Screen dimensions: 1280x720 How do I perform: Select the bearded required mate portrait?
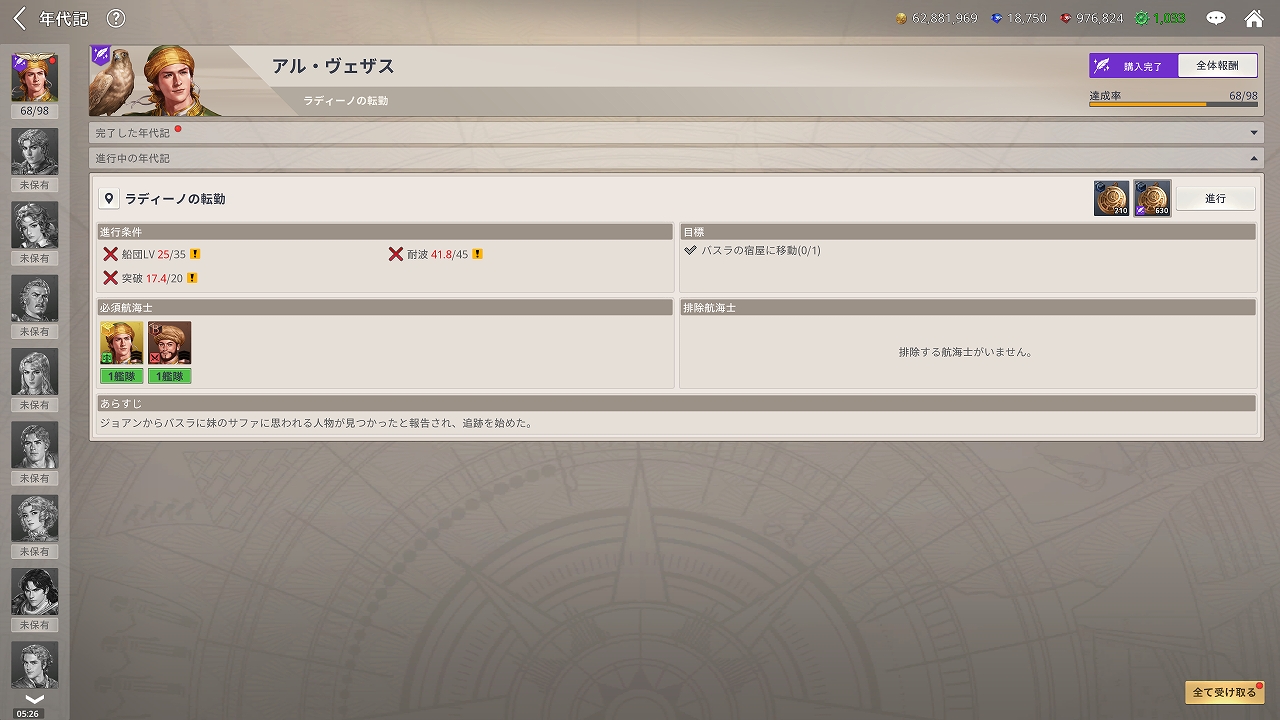pyautogui.click(x=169, y=343)
